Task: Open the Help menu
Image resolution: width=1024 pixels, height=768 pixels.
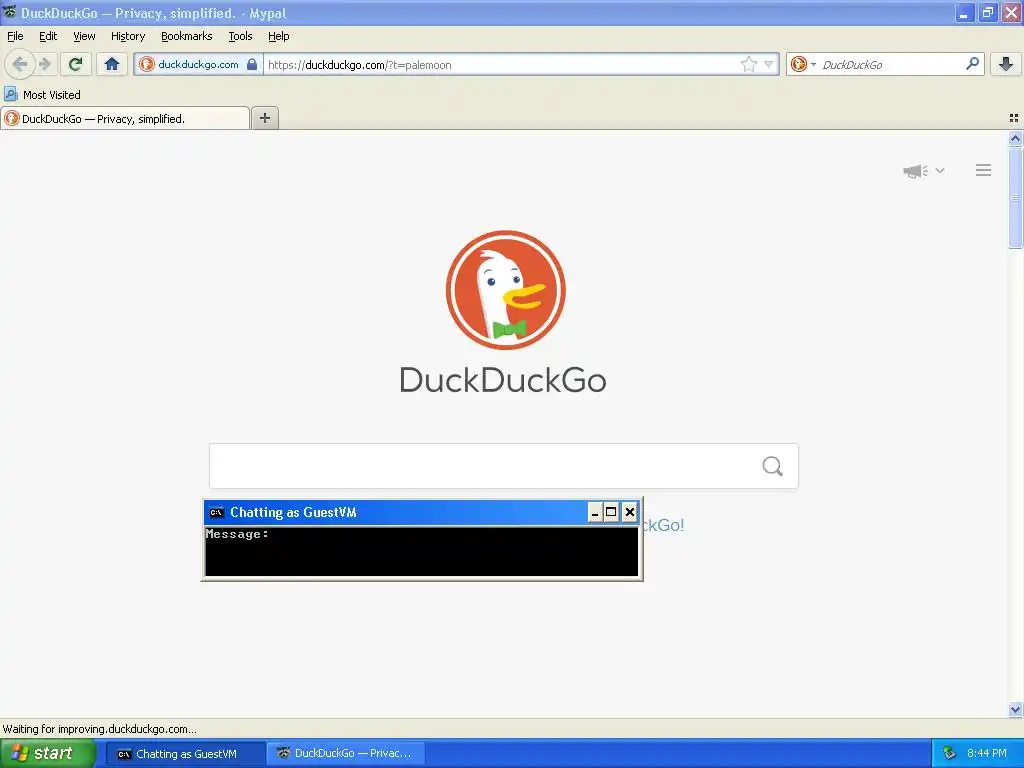Action: (278, 36)
